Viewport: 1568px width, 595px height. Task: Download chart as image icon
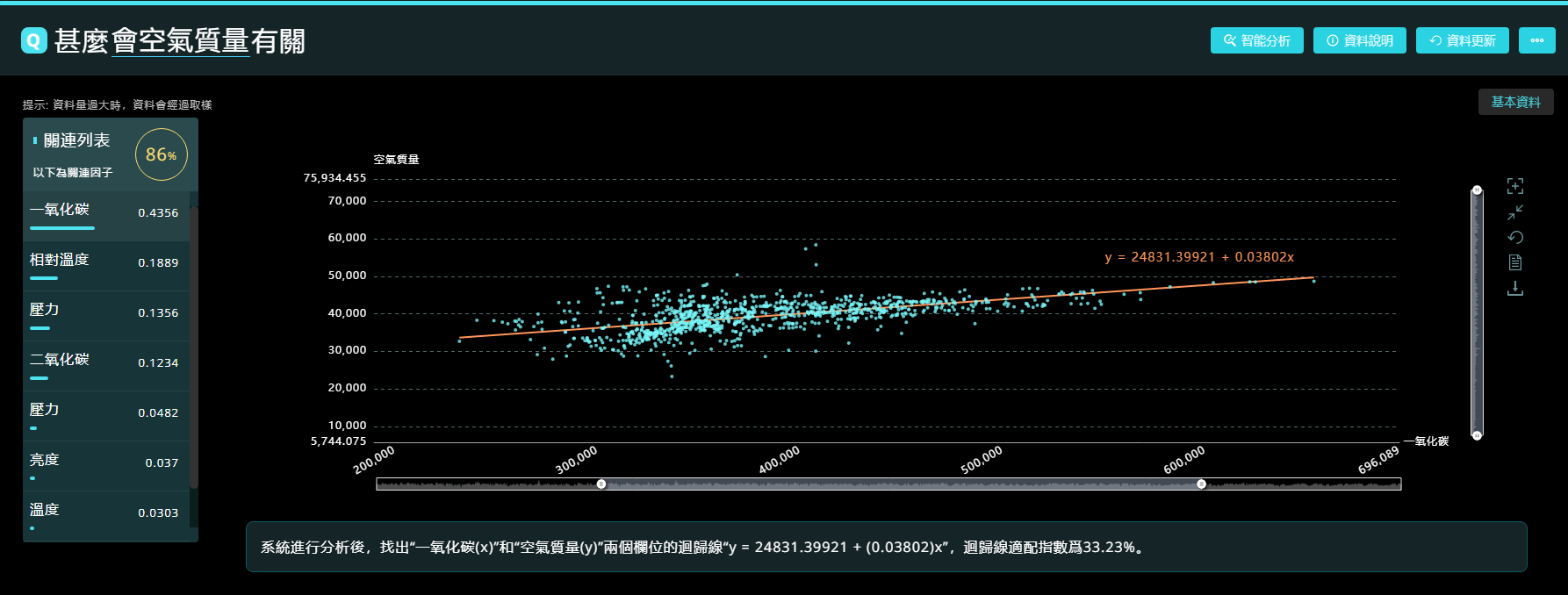[x=1515, y=289]
